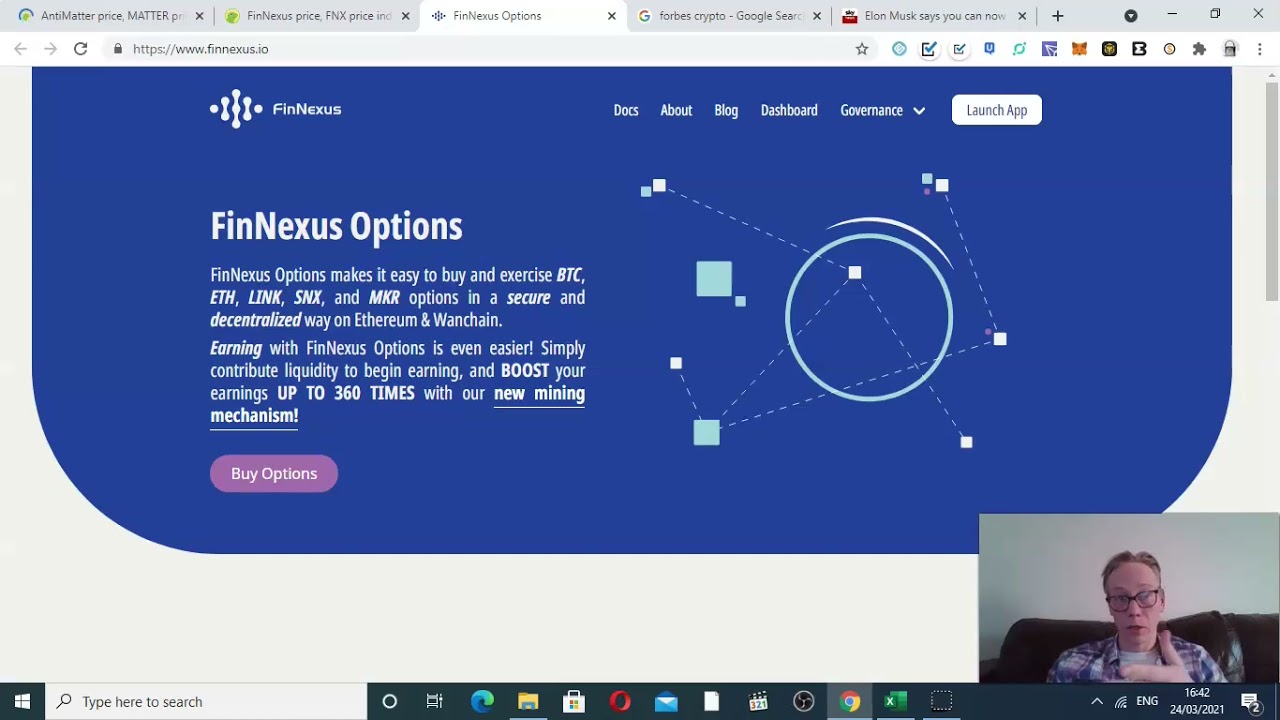Screen dimensions: 1280x720
Task: Close the FinNexus price tab
Action: [405, 16]
